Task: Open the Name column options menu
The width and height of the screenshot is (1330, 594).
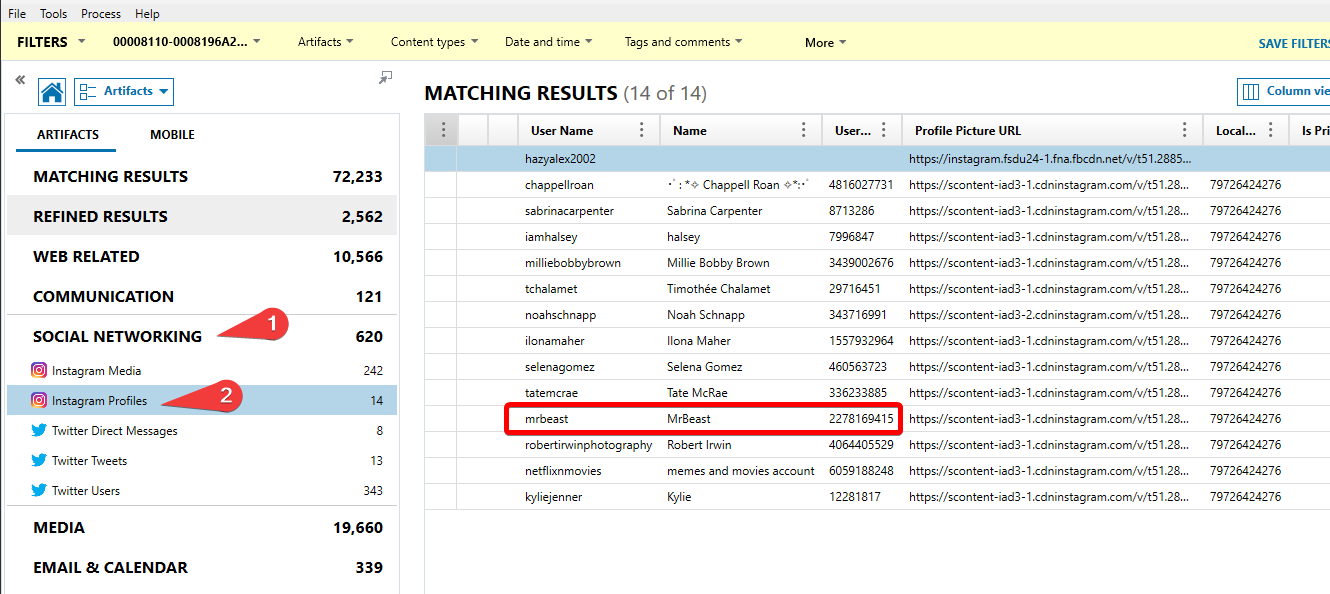Action: (x=803, y=130)
